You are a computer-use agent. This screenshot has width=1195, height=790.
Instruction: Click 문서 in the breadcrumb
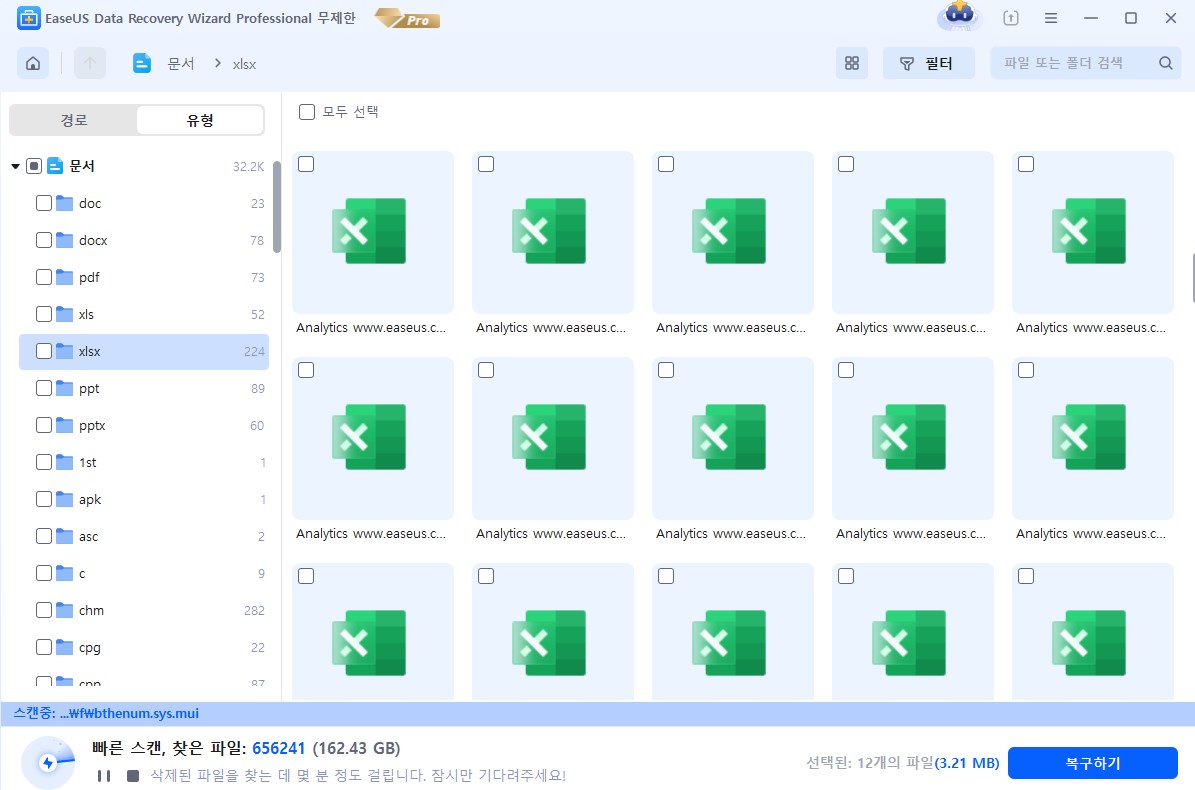181,64
